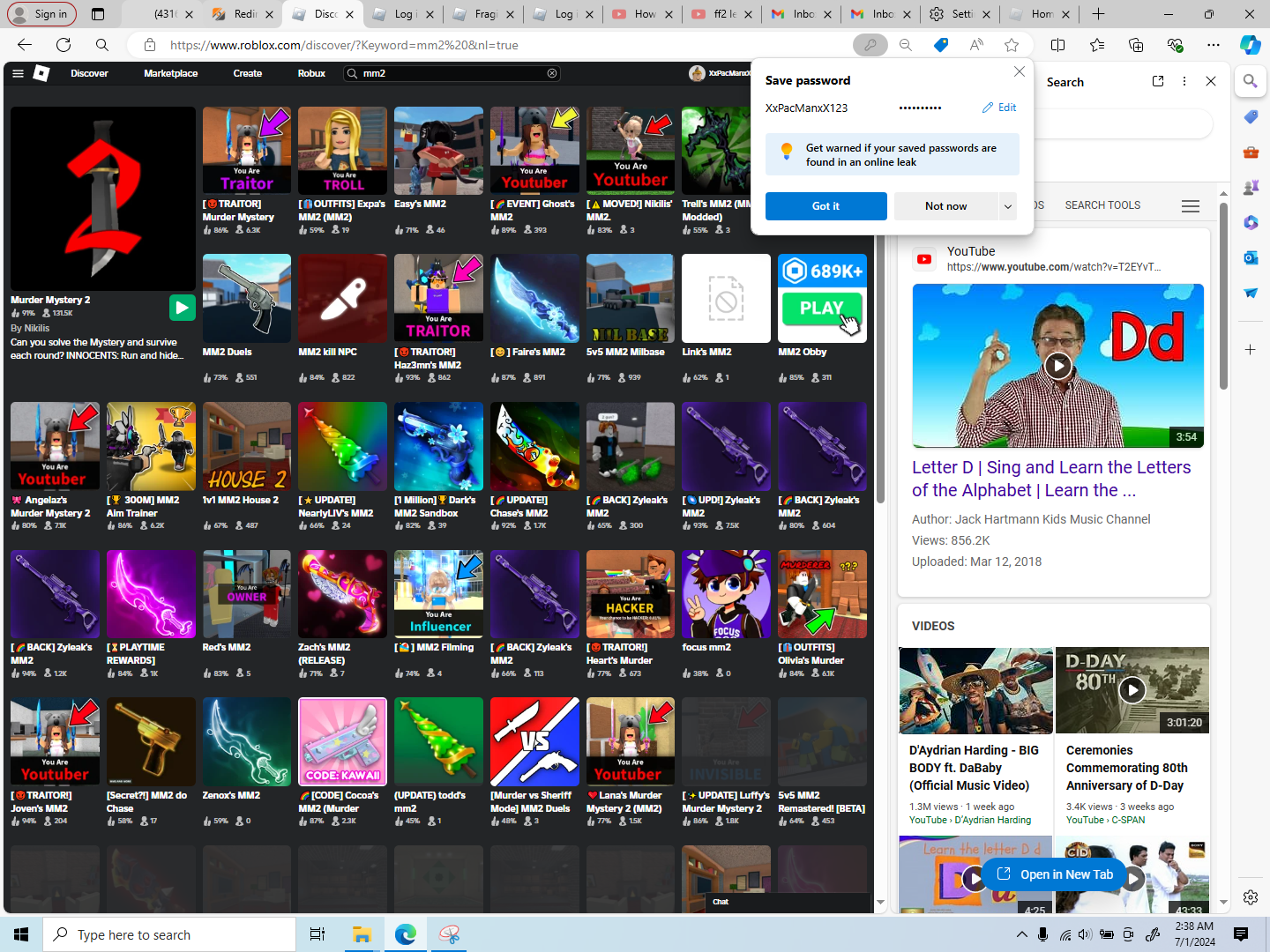The width and height of the screenshot is (1270, 952).
Task: Open D'Aydrian Harding BIG BODY video
Action: (975, 768)
